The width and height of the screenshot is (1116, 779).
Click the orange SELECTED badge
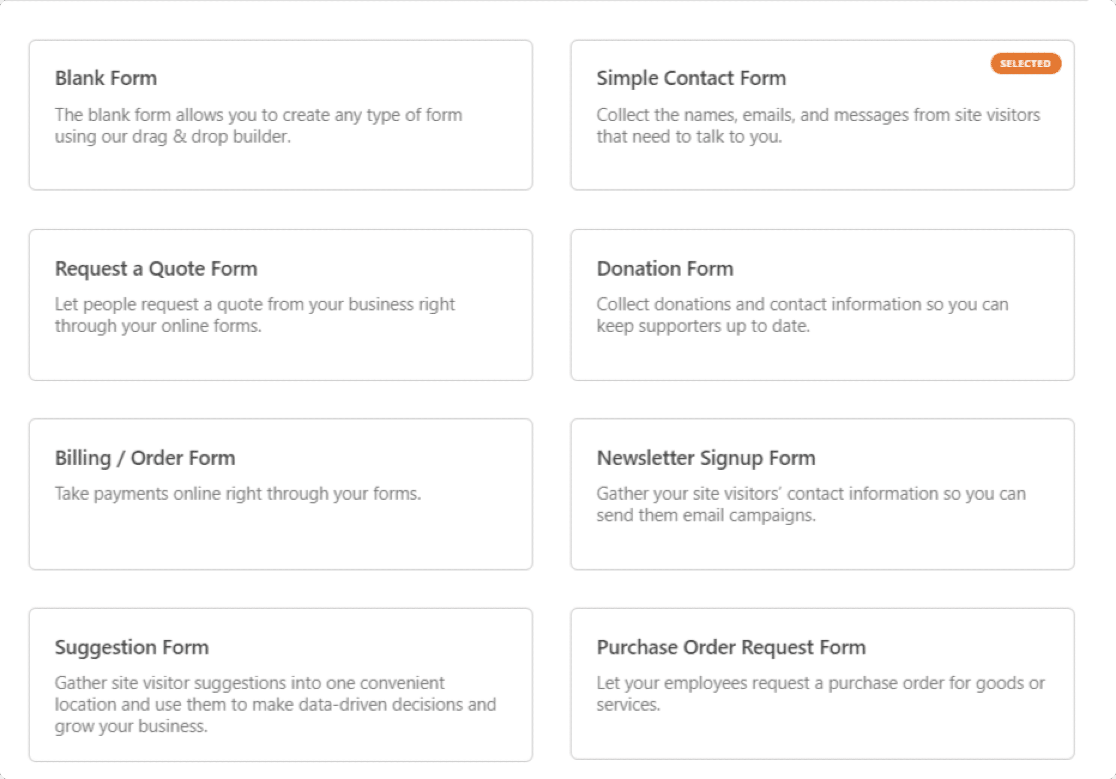1025,64
